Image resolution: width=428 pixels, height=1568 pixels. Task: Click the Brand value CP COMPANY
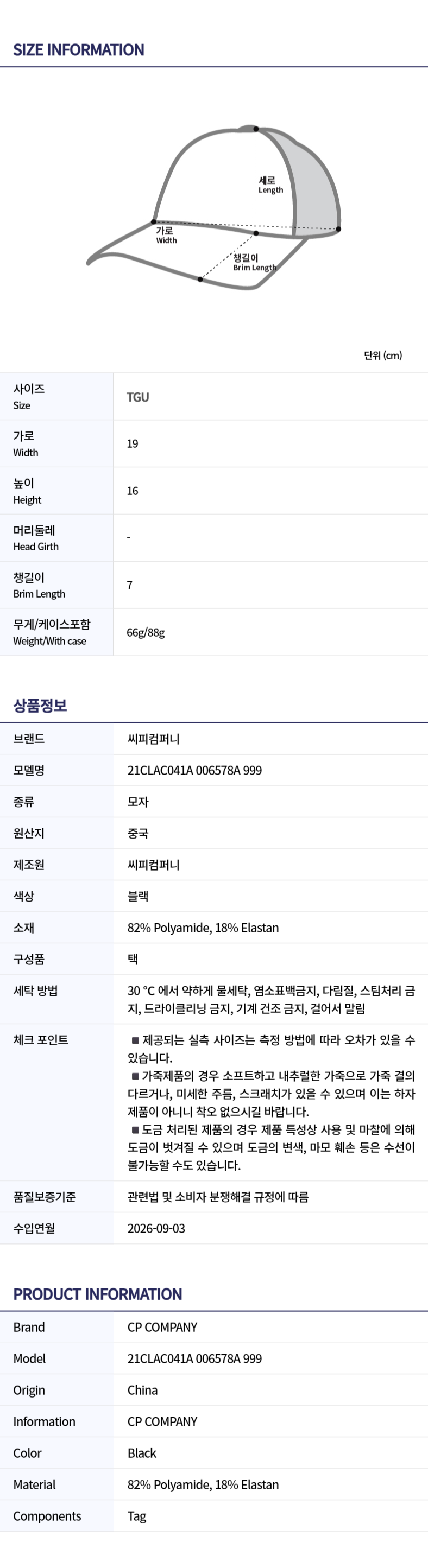[162, 1328]
